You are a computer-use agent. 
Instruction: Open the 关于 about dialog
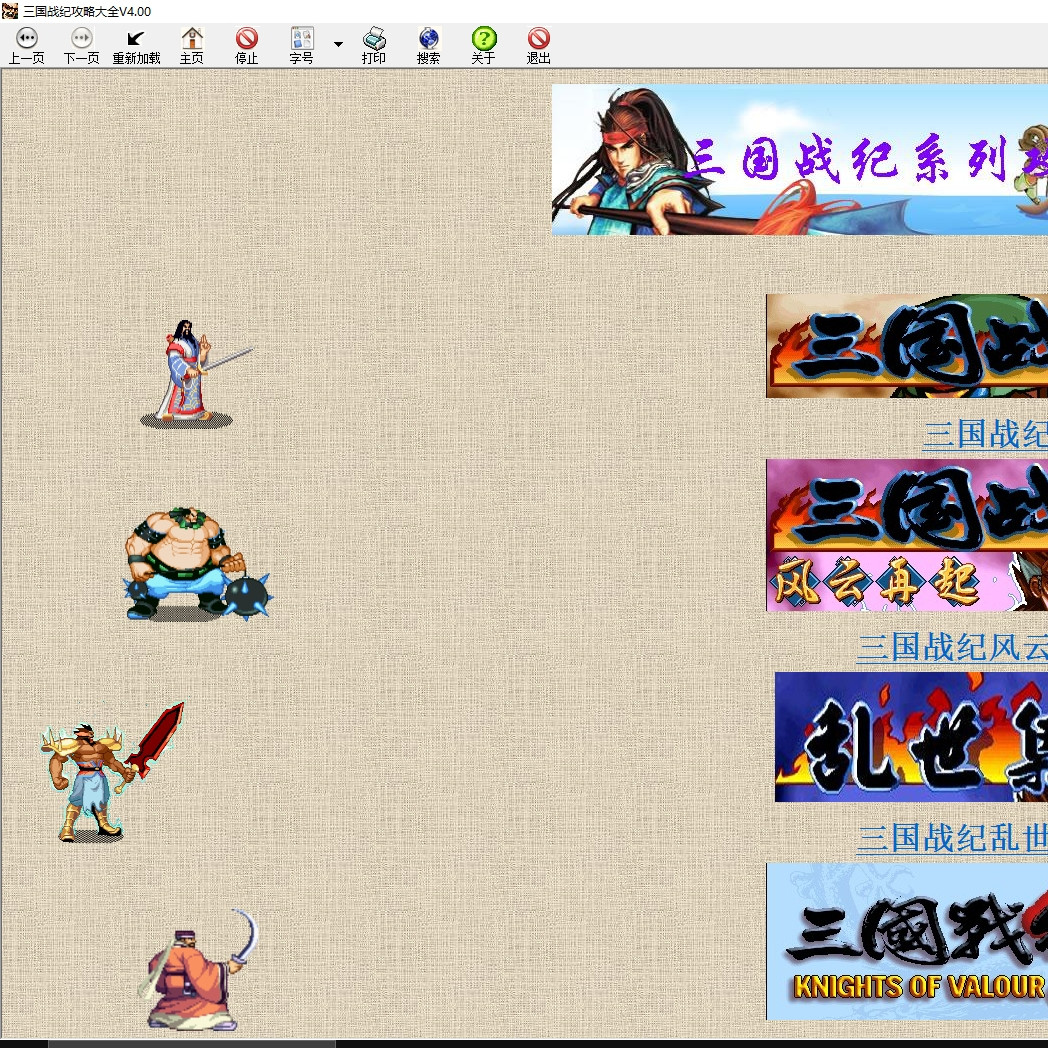(483, 45)
